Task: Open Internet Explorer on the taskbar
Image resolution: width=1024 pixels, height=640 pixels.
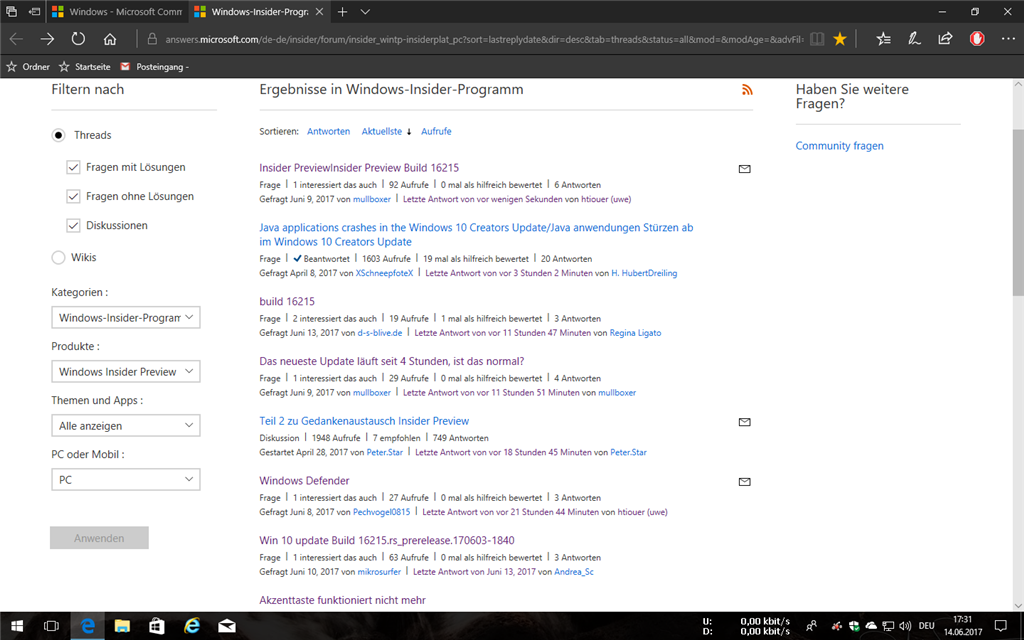Action: tap(192, 626)
